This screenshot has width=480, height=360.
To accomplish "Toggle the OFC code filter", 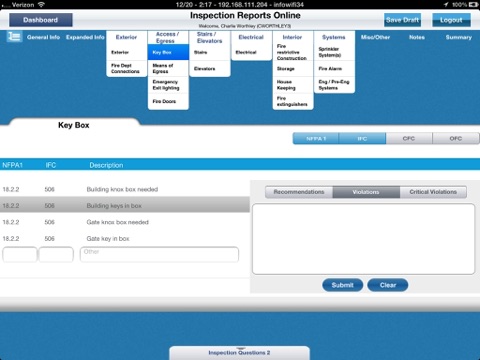I will pos(456,138).
